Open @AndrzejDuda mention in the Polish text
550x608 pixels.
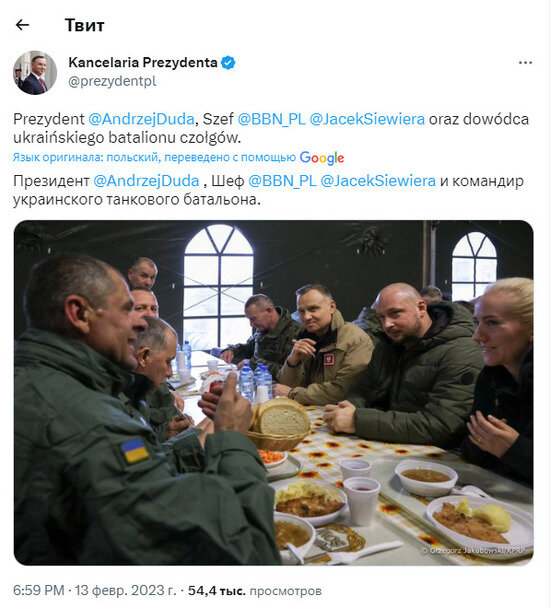141,119
